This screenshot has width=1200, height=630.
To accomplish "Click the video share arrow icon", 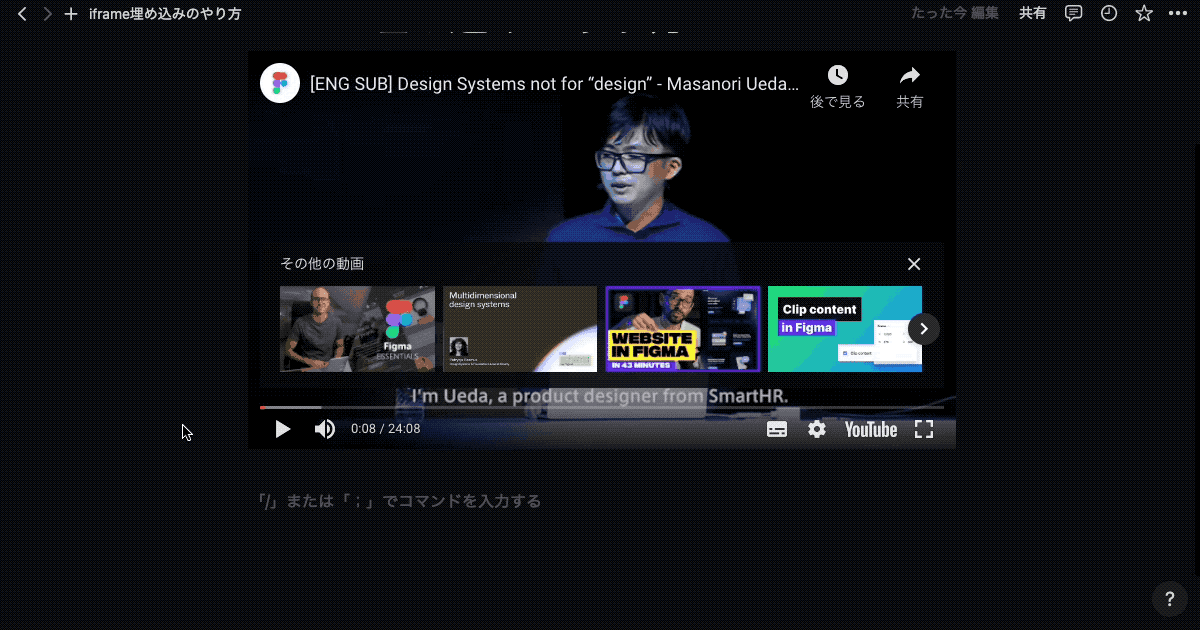I will (909, 76).
